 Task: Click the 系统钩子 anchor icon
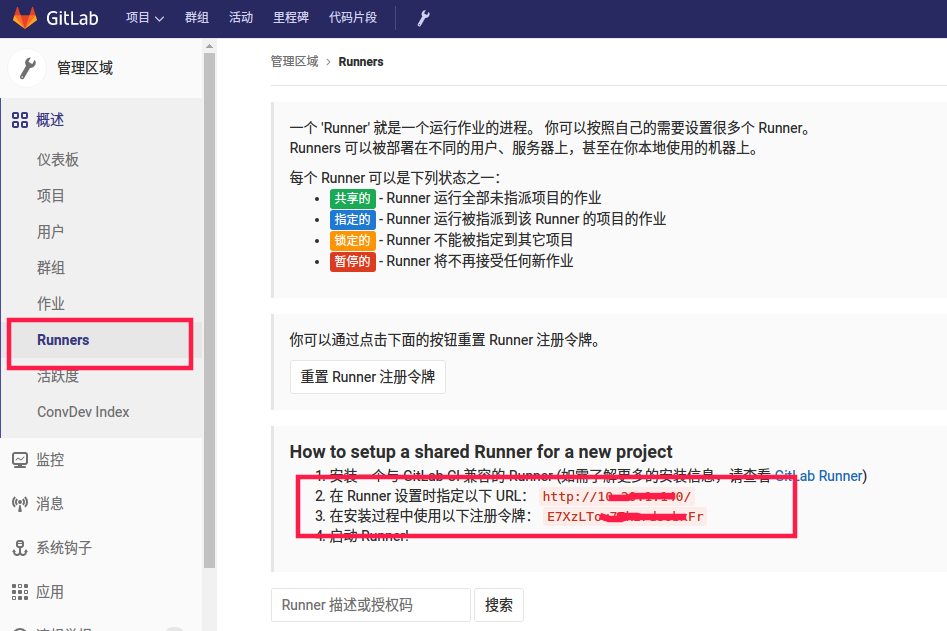[20, 548]
